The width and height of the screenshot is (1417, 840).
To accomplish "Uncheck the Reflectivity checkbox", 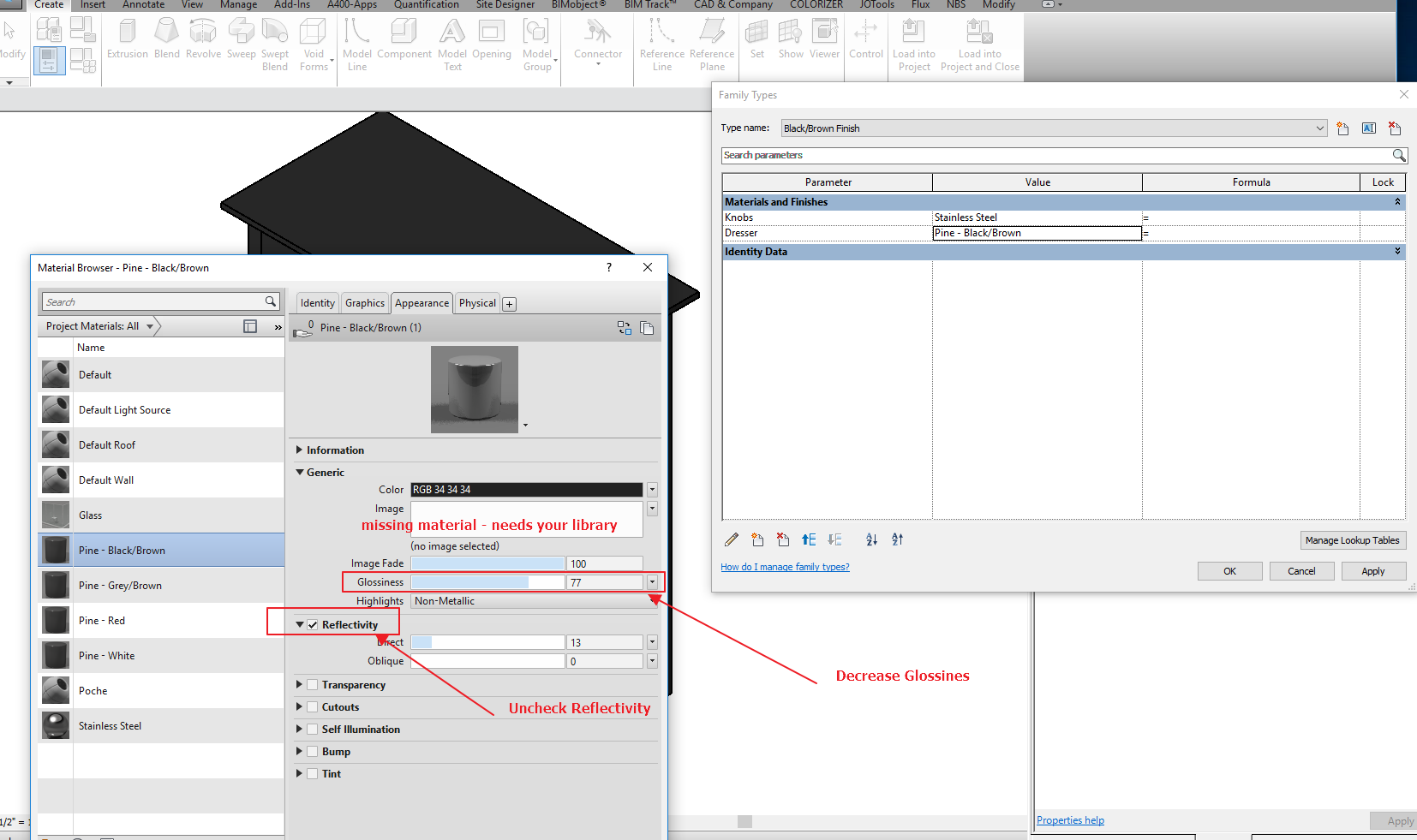I will pos(313,625).
